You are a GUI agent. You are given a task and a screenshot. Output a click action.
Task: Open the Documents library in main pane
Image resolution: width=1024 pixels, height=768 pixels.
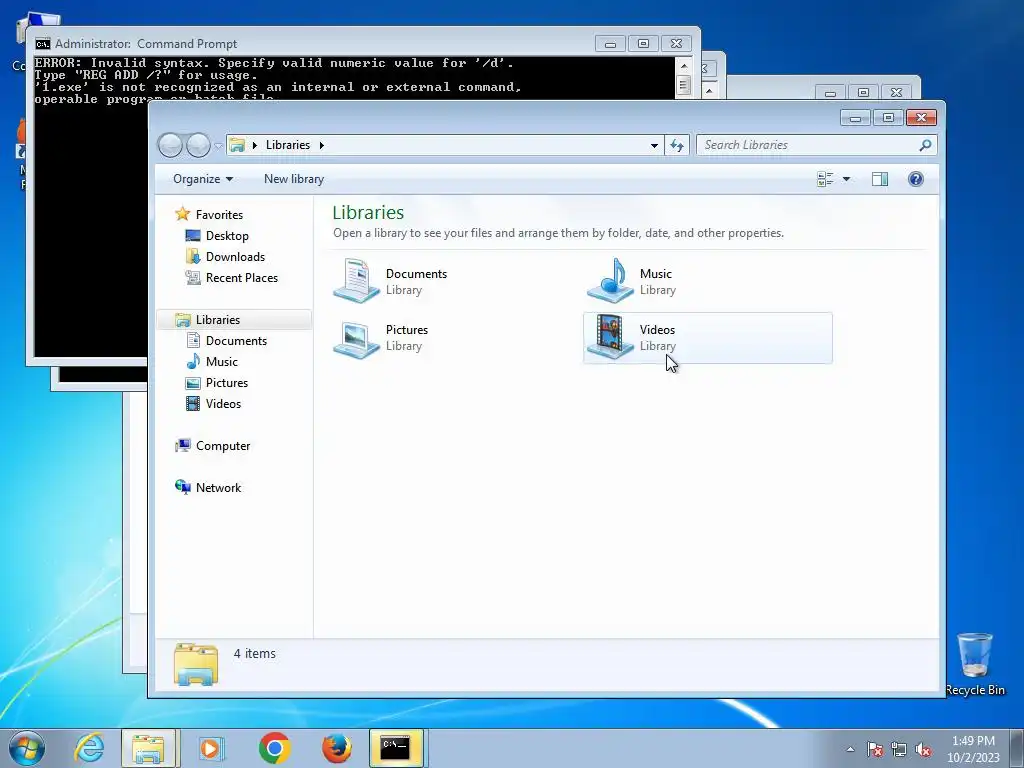[391, 281]
